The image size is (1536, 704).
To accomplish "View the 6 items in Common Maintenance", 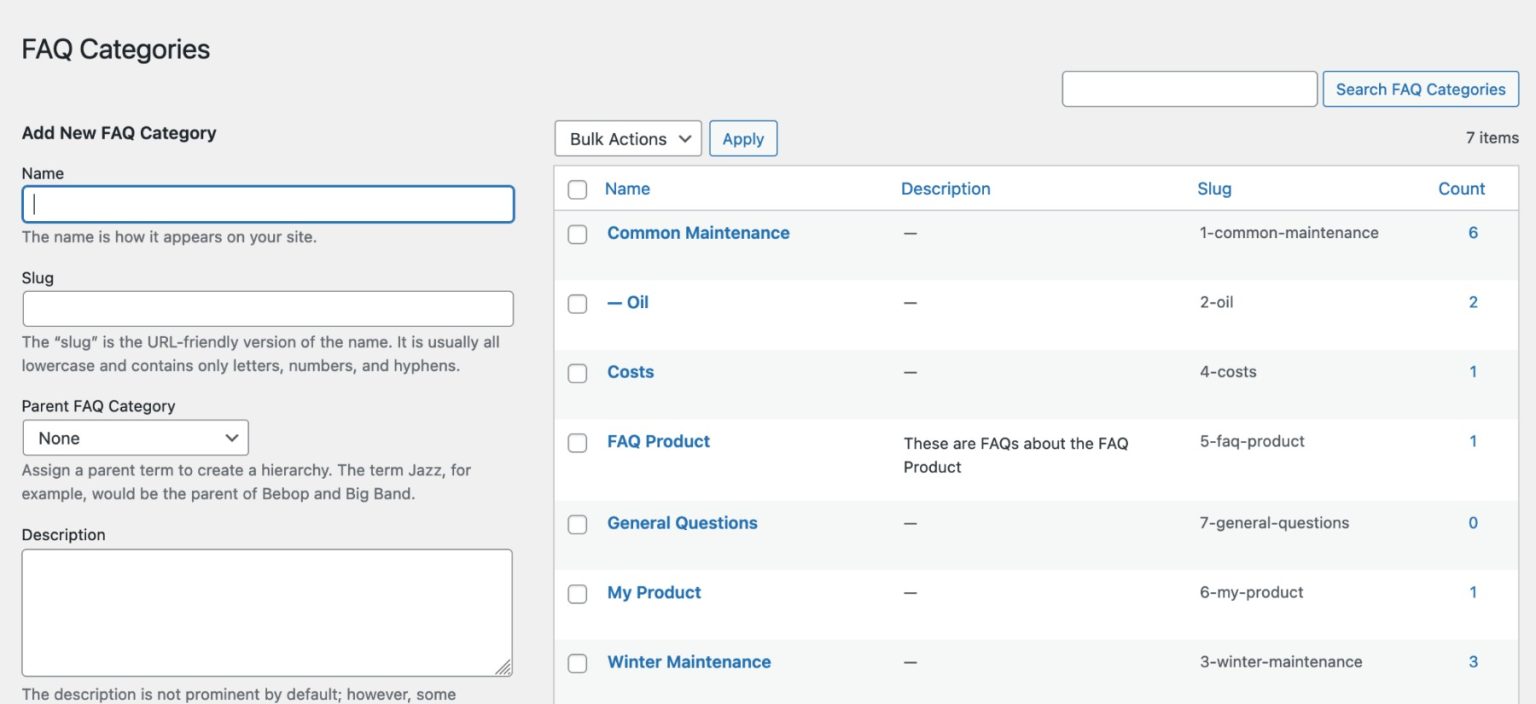I will click(1472, 232).
